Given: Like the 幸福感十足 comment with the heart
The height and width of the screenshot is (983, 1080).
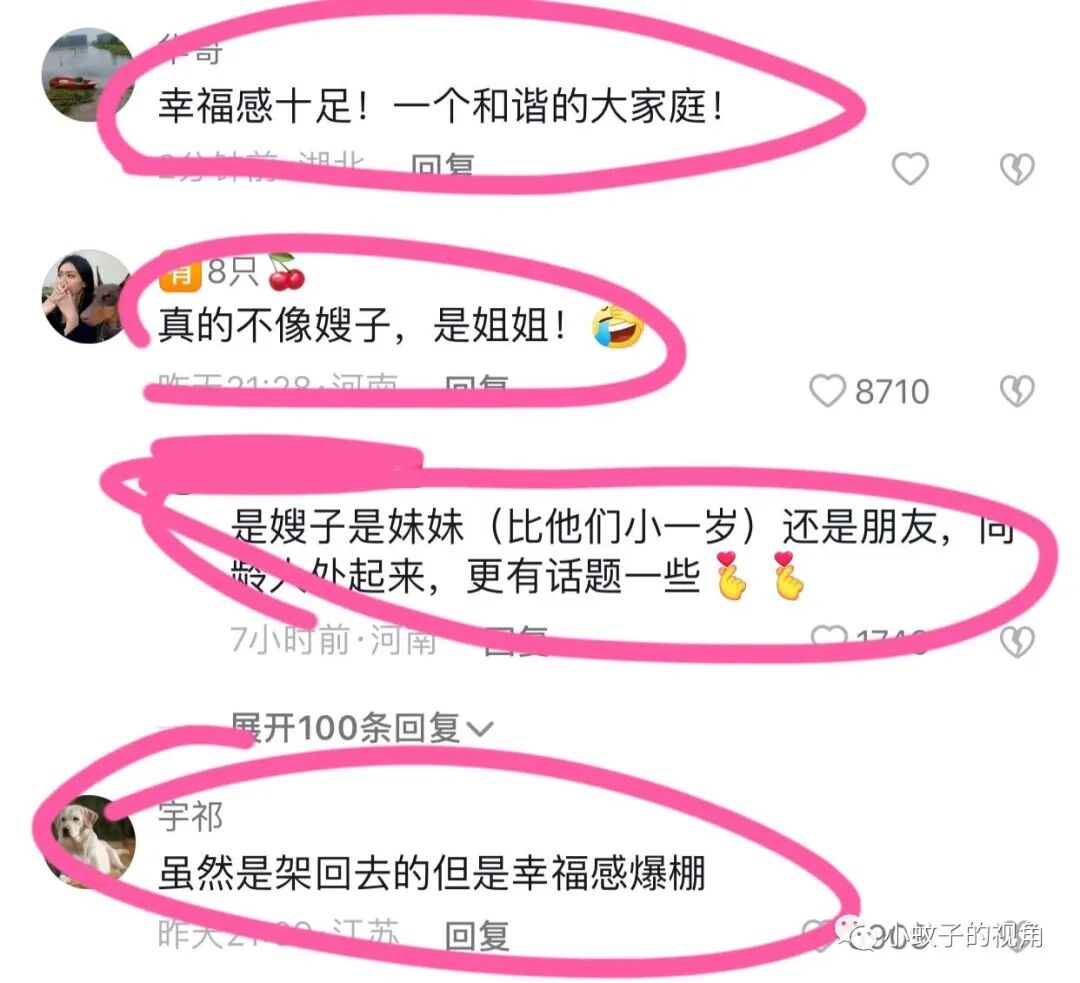Looking at the screenshot, I should [910, 169].
